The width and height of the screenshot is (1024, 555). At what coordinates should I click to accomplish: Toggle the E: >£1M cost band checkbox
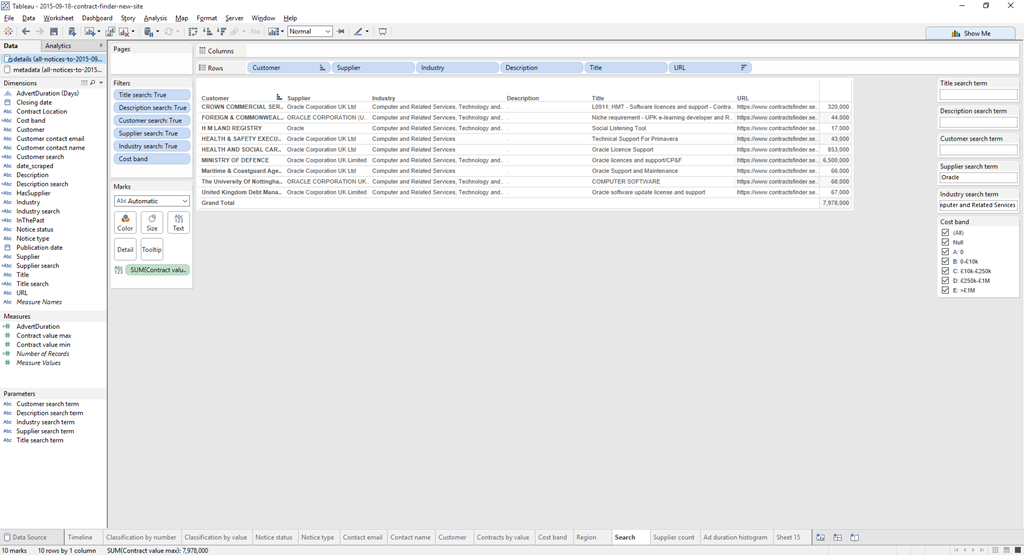[945, 290]
